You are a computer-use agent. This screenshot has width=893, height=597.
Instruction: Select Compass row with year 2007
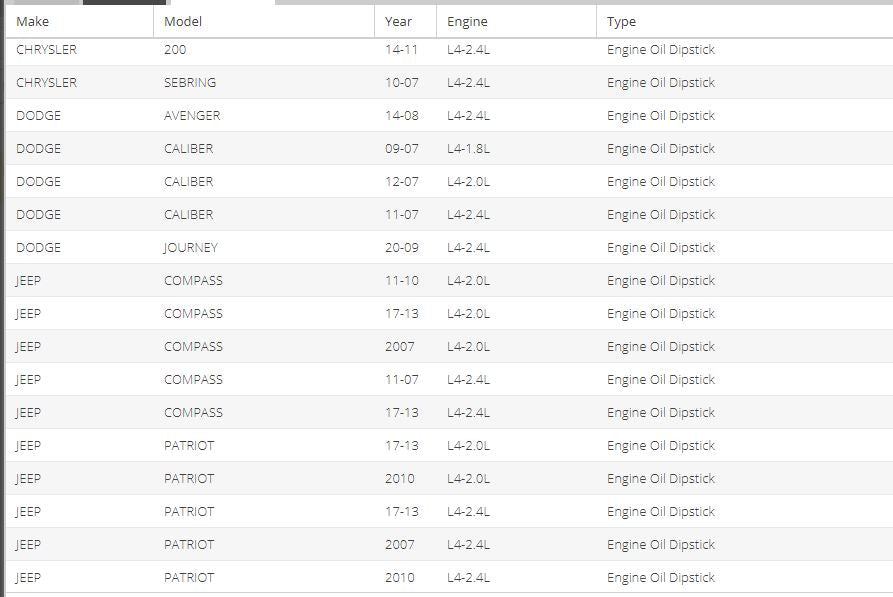coord(449,347)
